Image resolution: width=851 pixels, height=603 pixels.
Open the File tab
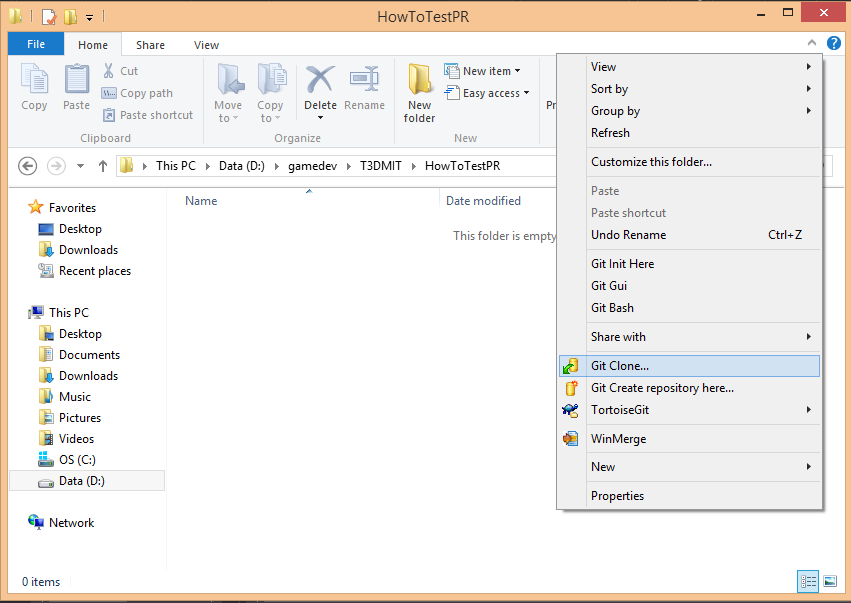coord(36,44)
